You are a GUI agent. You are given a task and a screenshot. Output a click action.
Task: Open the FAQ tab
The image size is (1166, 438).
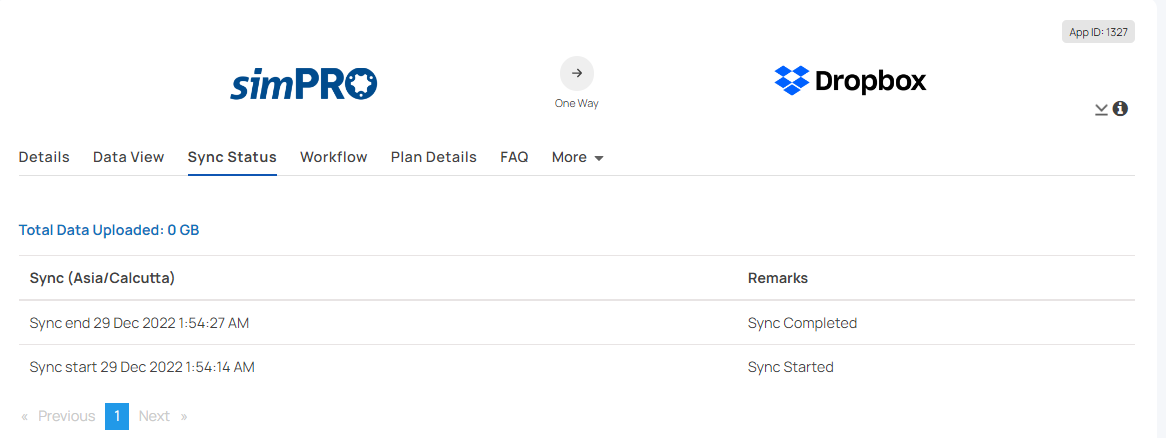point(515,157)
